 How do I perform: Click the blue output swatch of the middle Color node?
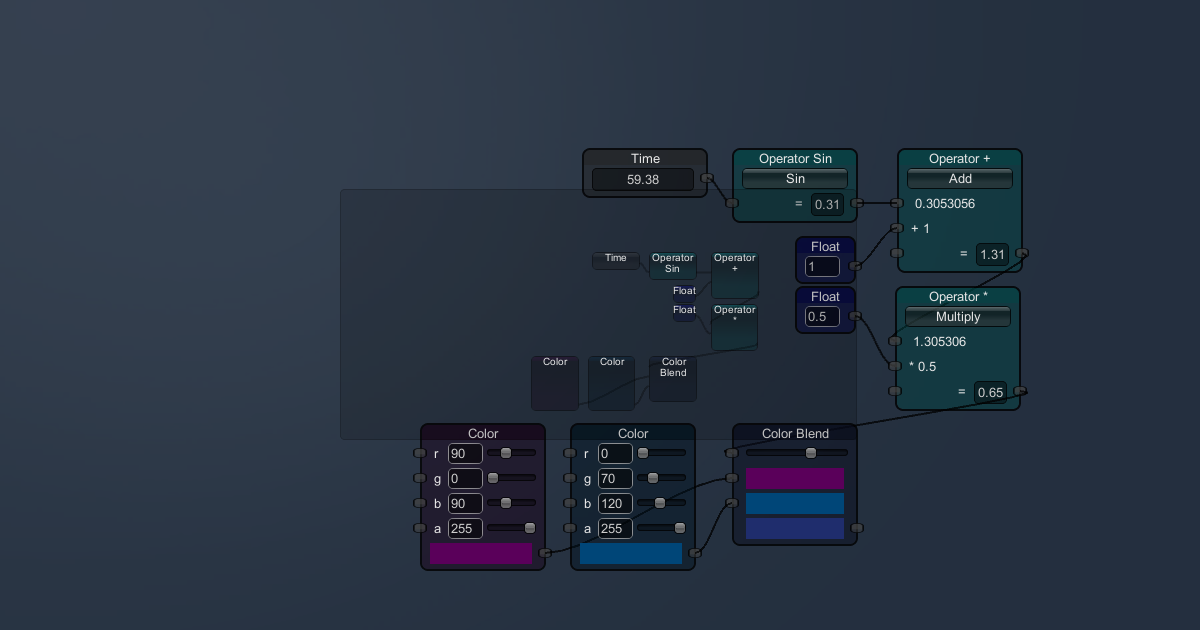632,553
